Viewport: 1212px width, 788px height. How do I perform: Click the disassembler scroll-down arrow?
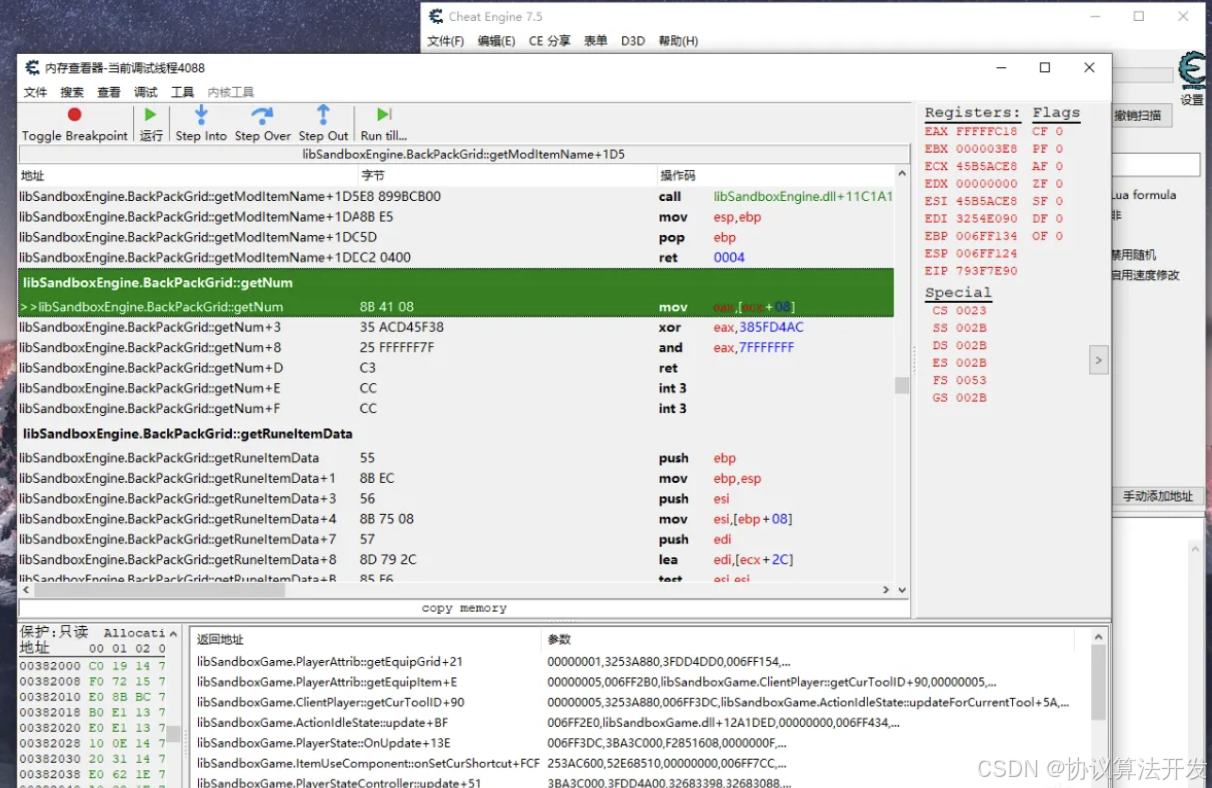coord(902,590)
